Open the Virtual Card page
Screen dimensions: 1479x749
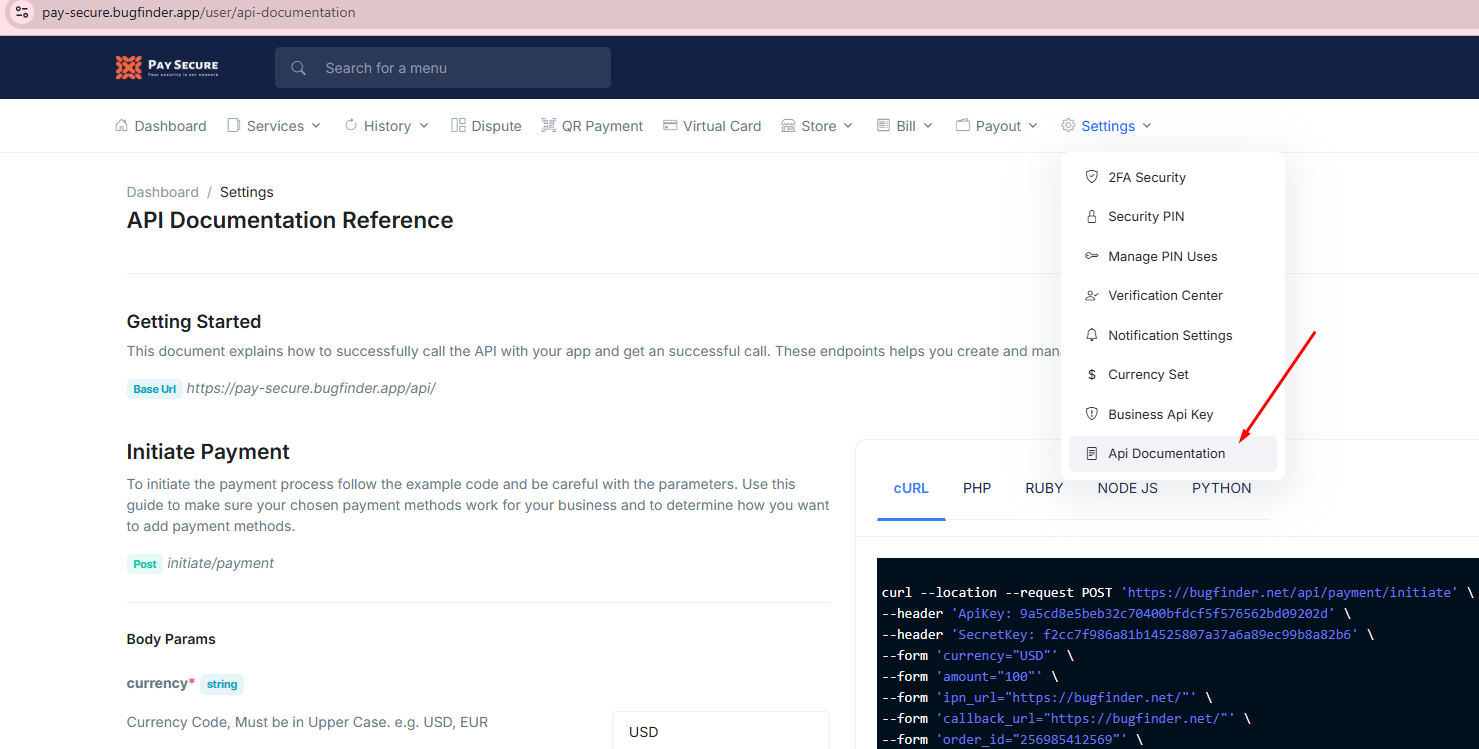[712, 126]
